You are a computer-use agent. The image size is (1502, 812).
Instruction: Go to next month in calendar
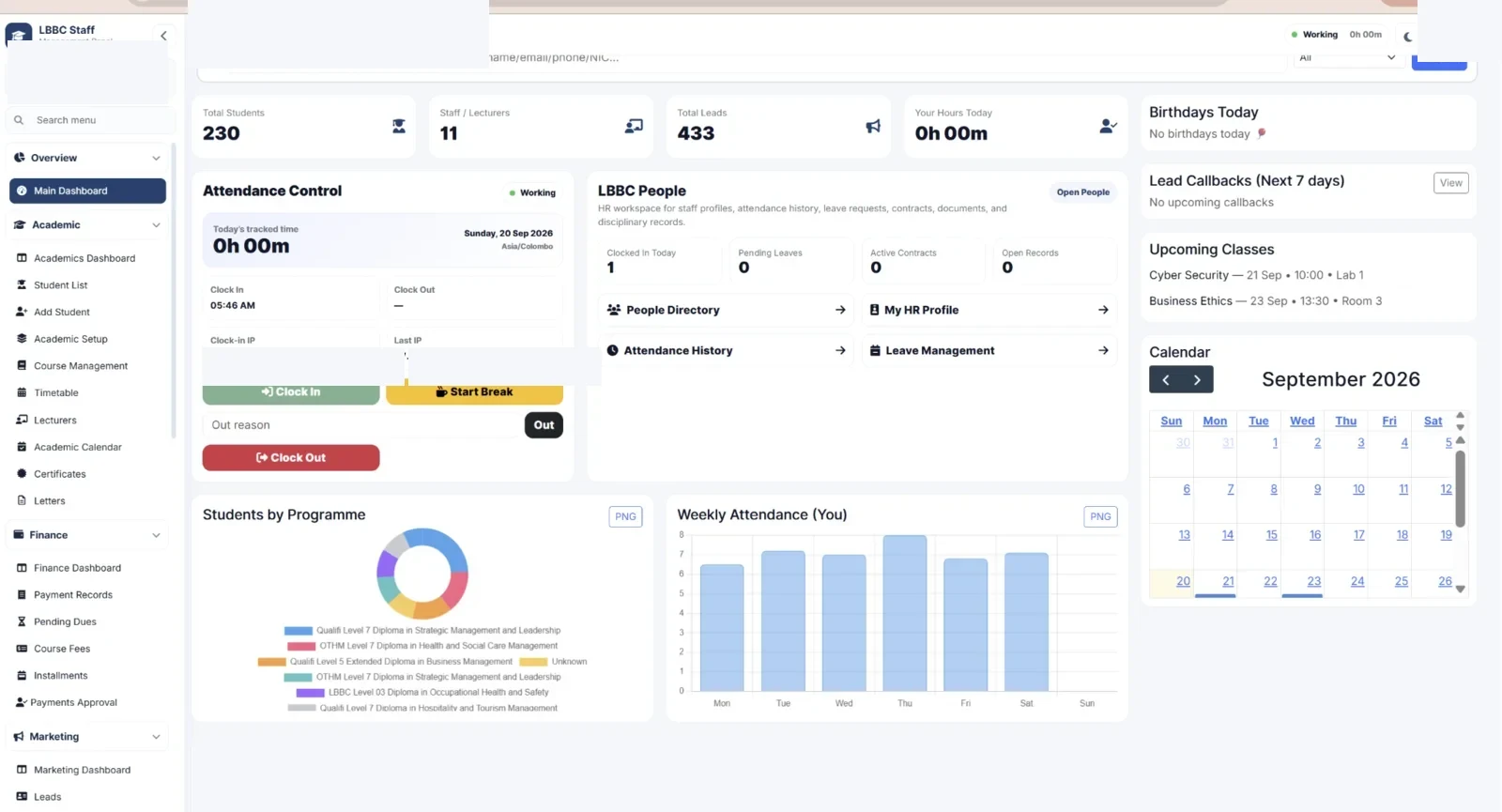[1198, 380]
